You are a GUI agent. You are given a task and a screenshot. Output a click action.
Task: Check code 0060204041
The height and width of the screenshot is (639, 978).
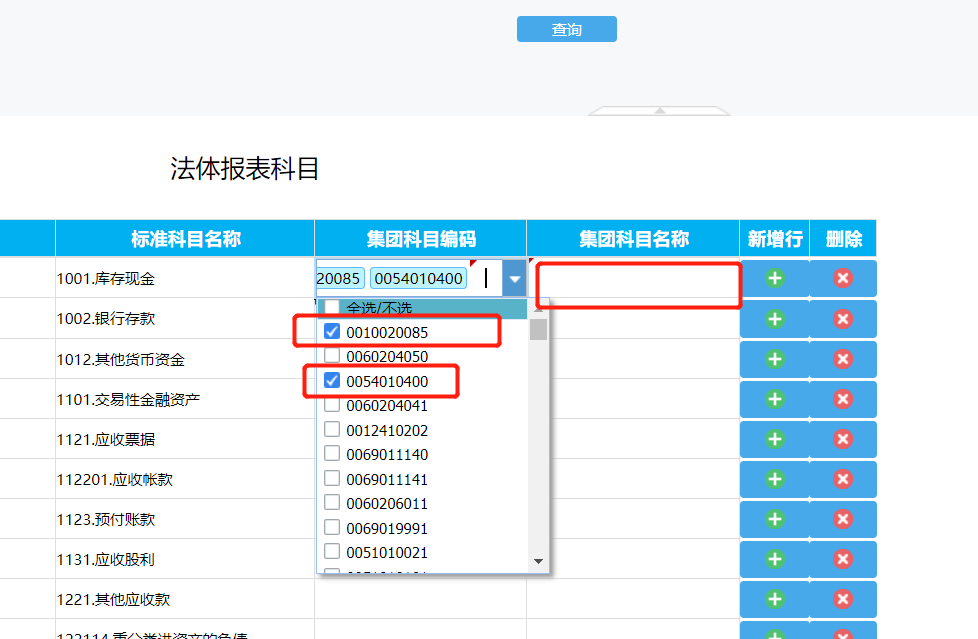(332, 405)
